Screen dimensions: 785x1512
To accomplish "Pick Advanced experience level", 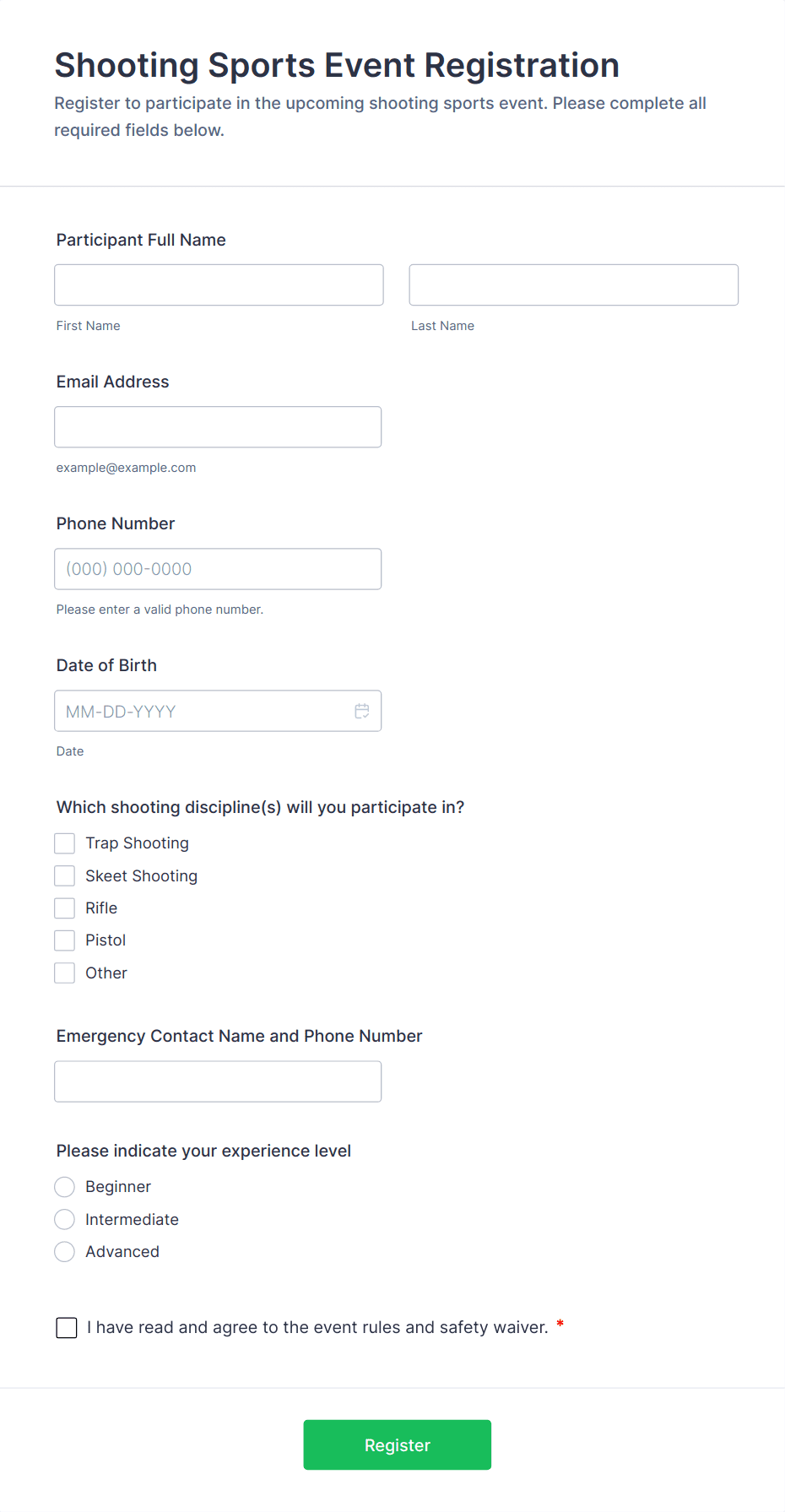I will pyautogui.click(x=65, y=1252).
